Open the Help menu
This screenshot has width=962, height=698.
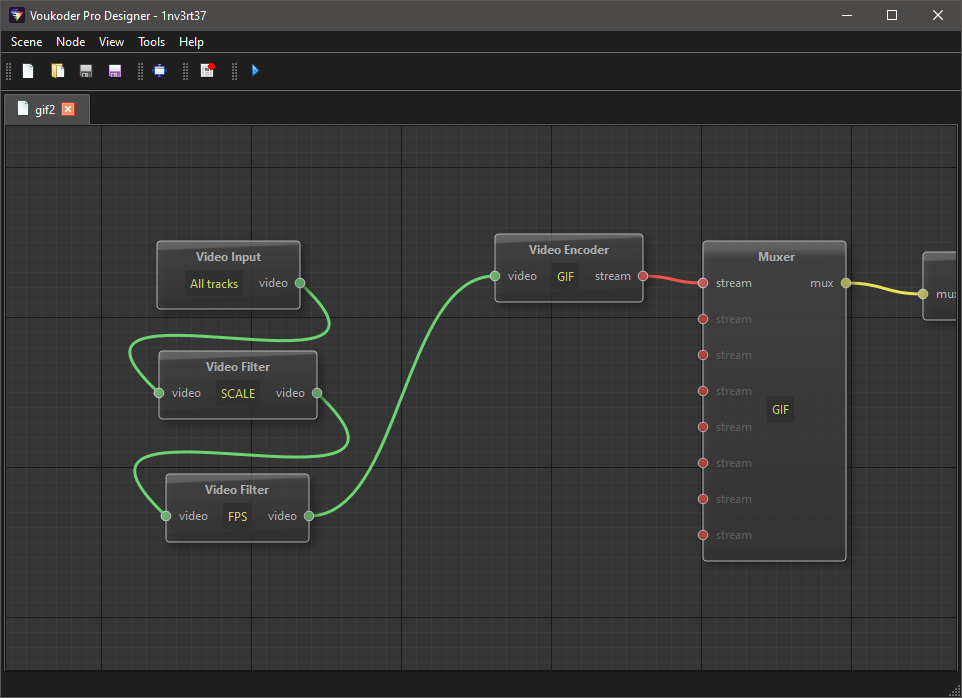(x=191, y=42)
